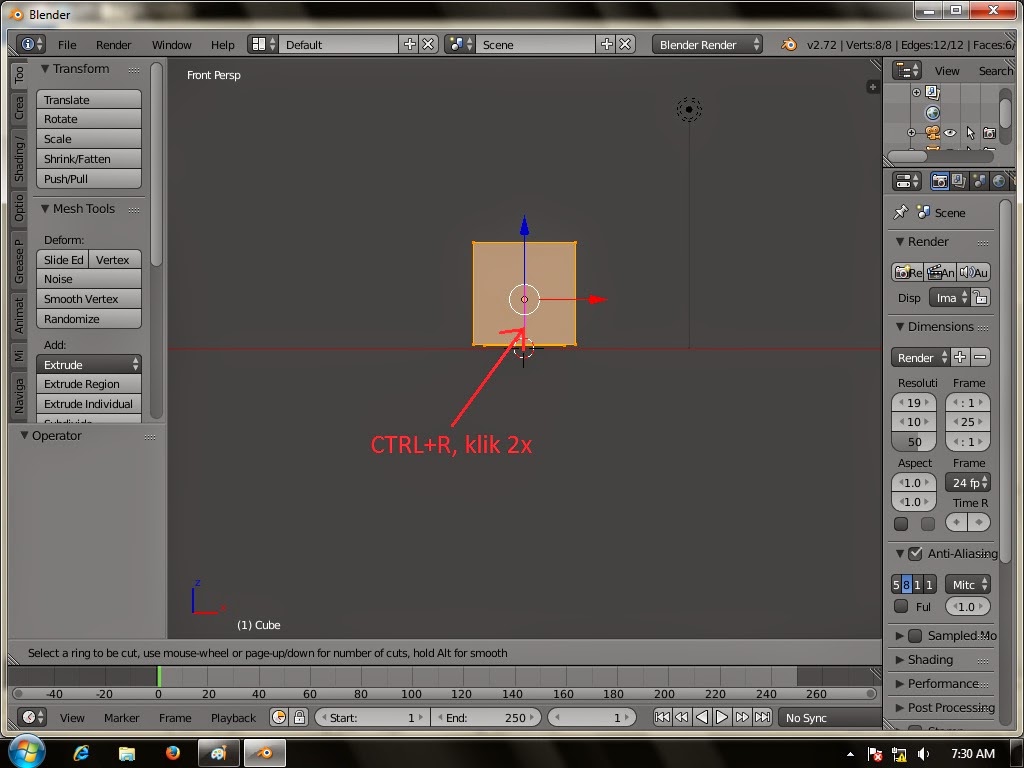Select the Scene properties tab icon
This screenshot has width=1024, height=768.
click(x=981, y=181)
